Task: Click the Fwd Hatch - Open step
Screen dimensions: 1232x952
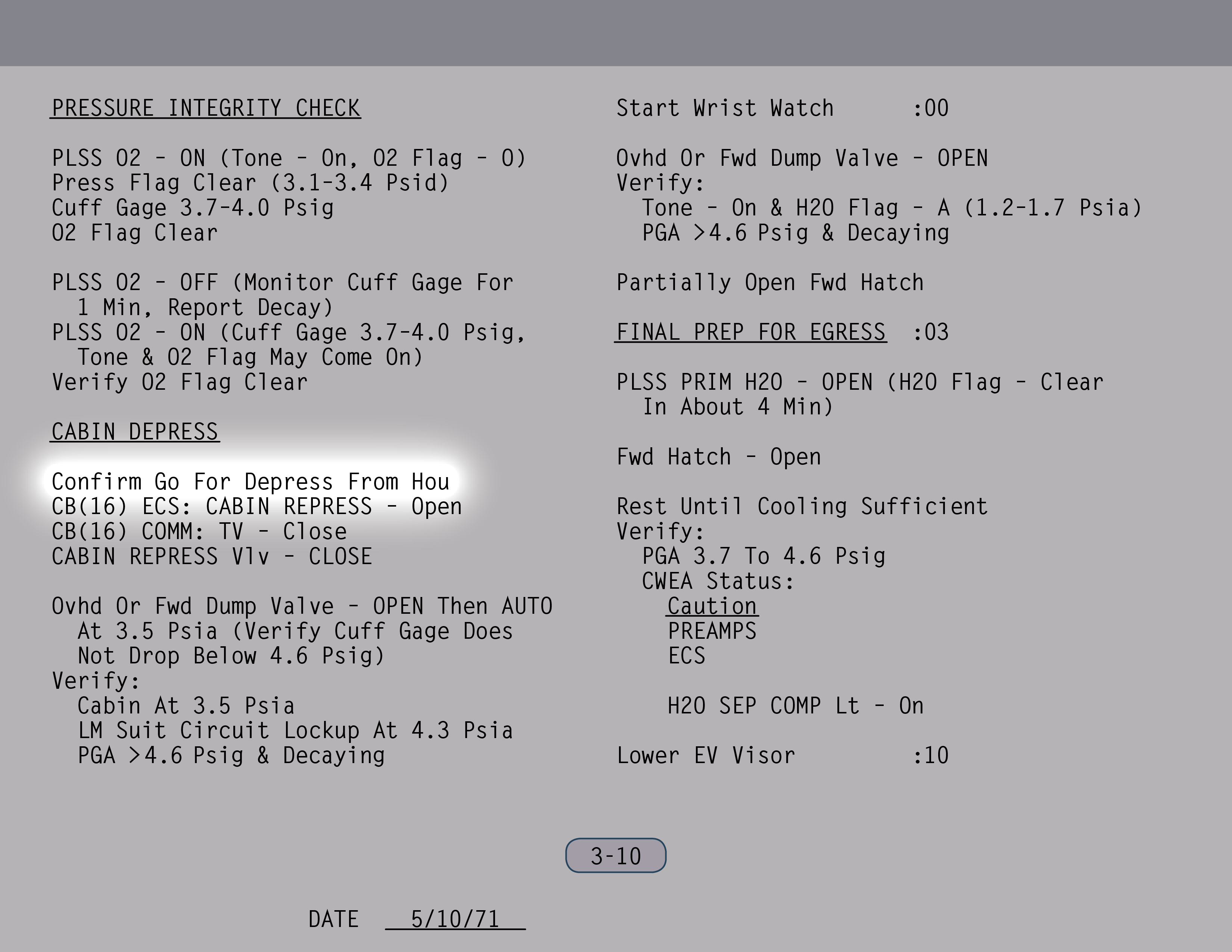Action: coord(719,457)
